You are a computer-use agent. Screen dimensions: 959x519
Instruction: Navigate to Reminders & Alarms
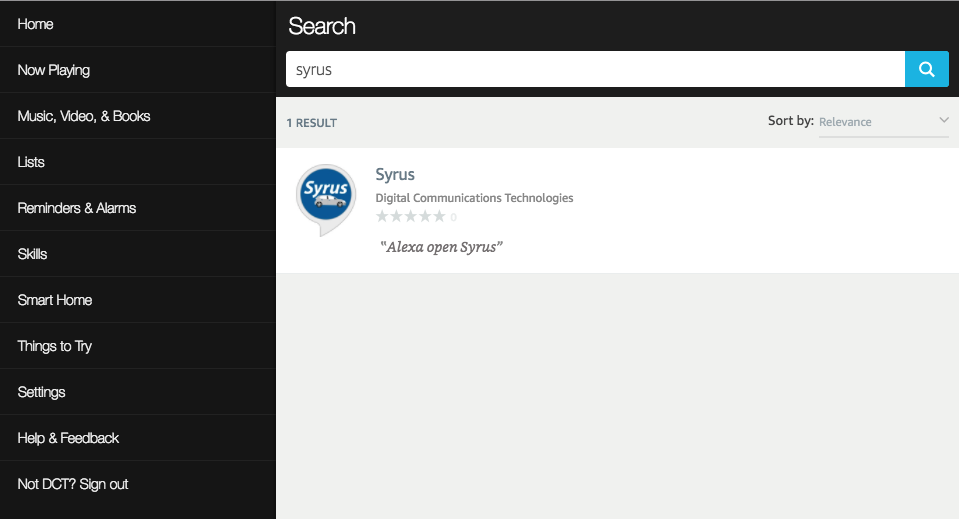[77, 208]
